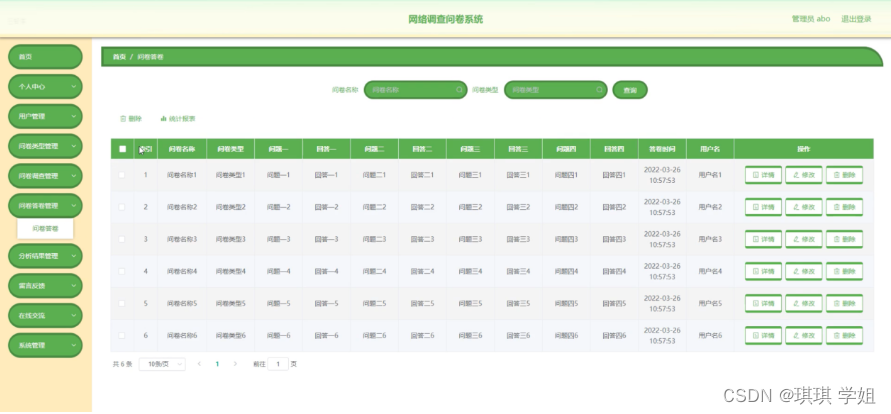Click 删除 for 问卷名称1 row
The height and width of the screenshot is (414, 891).
click(844, 175)
